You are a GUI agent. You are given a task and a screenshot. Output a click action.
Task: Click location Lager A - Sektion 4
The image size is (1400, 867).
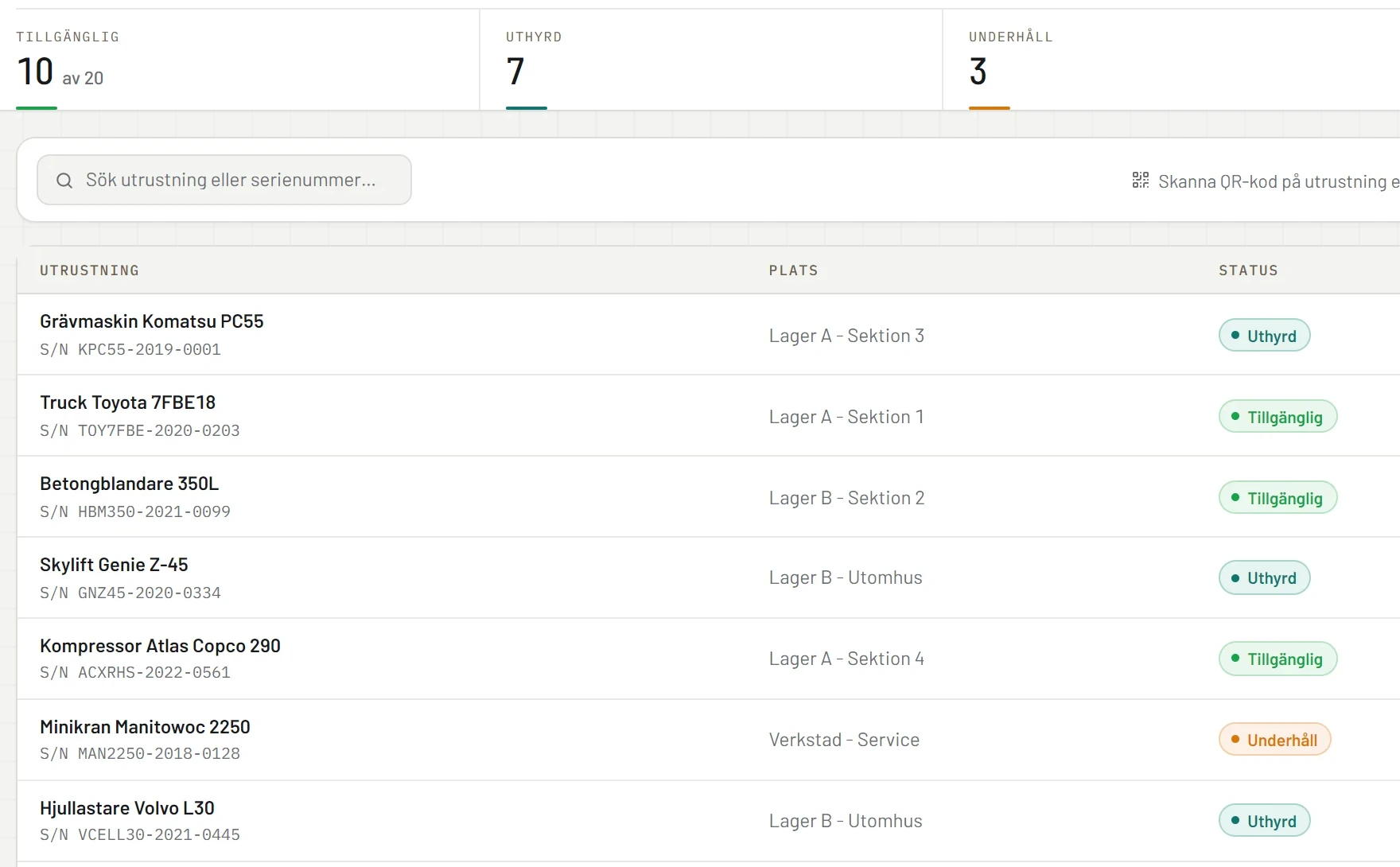tap(846, 659)
